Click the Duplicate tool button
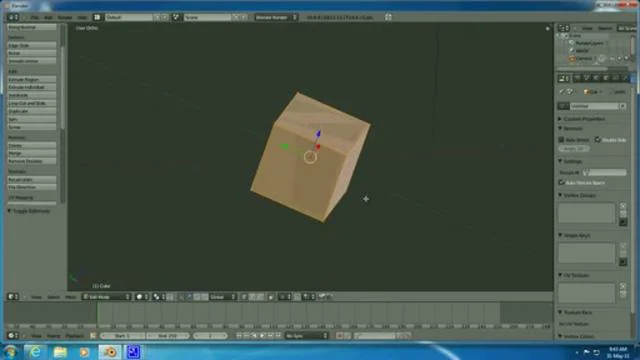Screen dimensions: 640x360 pyautogui.click(x=32, y=111)
